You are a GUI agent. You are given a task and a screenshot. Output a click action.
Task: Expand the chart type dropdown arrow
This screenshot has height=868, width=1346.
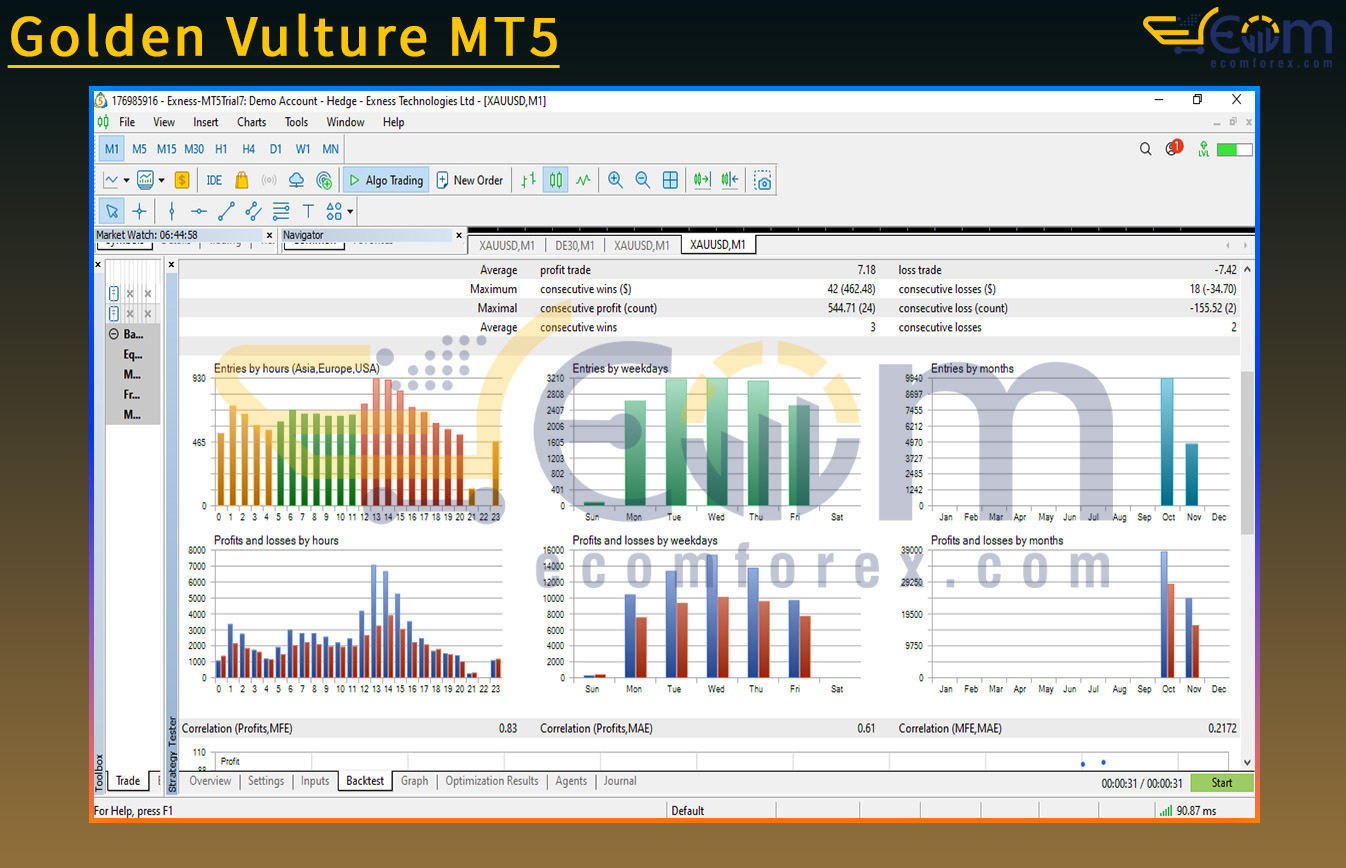(126, 181)
